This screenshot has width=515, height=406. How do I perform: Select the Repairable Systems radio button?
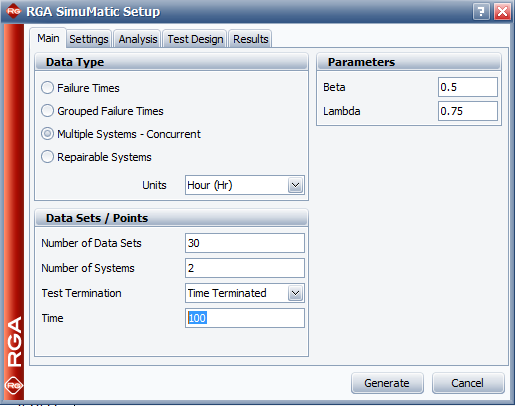[x=47, y=157]
